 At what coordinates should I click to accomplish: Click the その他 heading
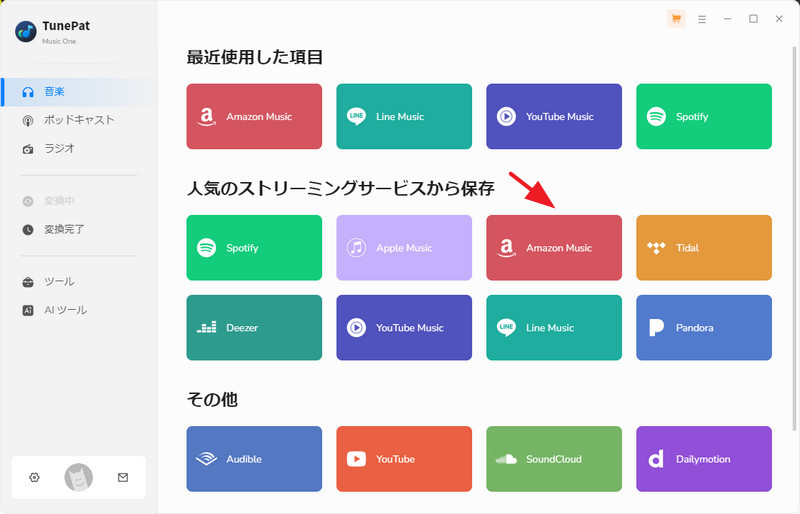tap(212, 399)
